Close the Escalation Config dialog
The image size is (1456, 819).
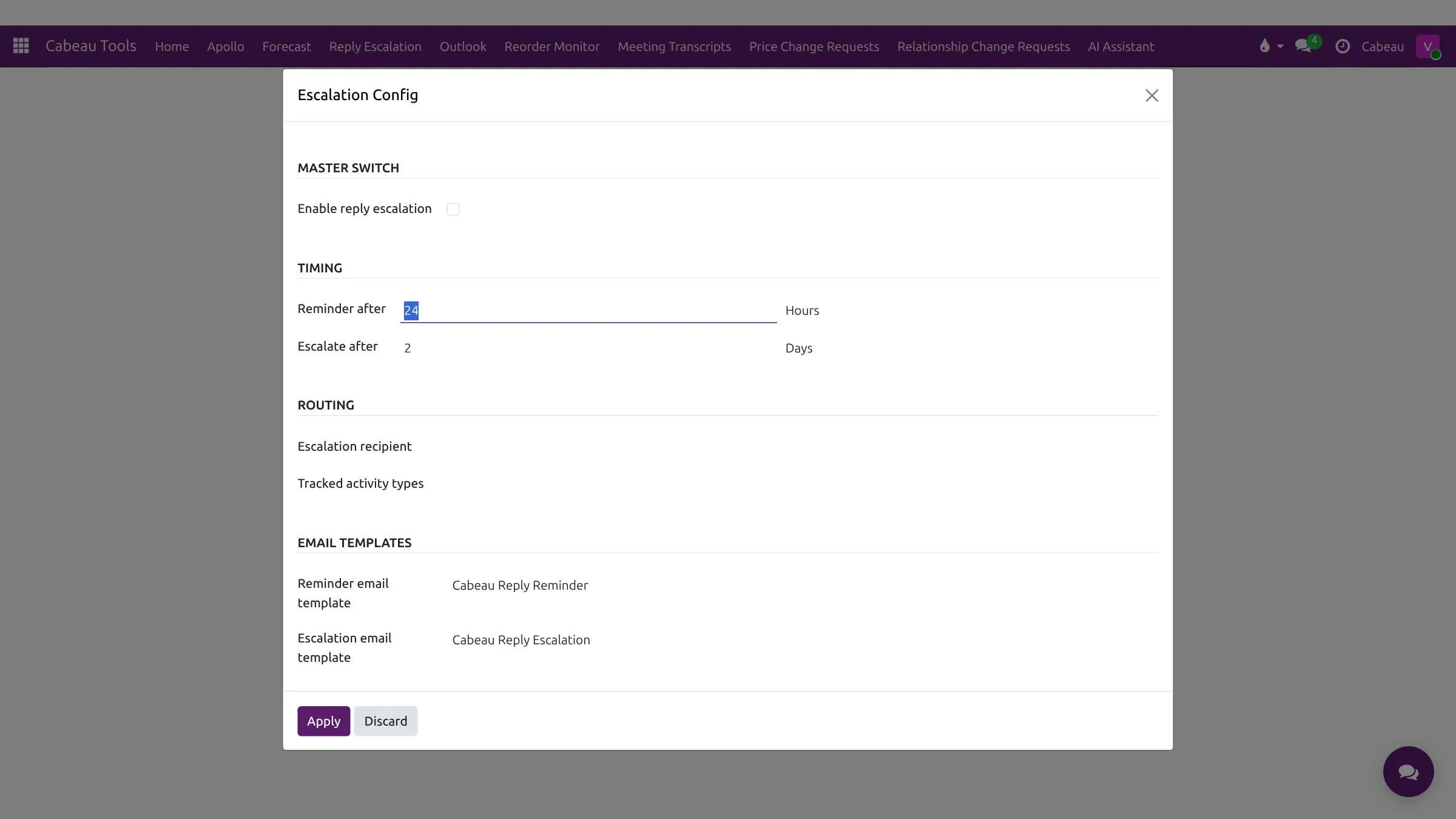(x=1151, y=95)
